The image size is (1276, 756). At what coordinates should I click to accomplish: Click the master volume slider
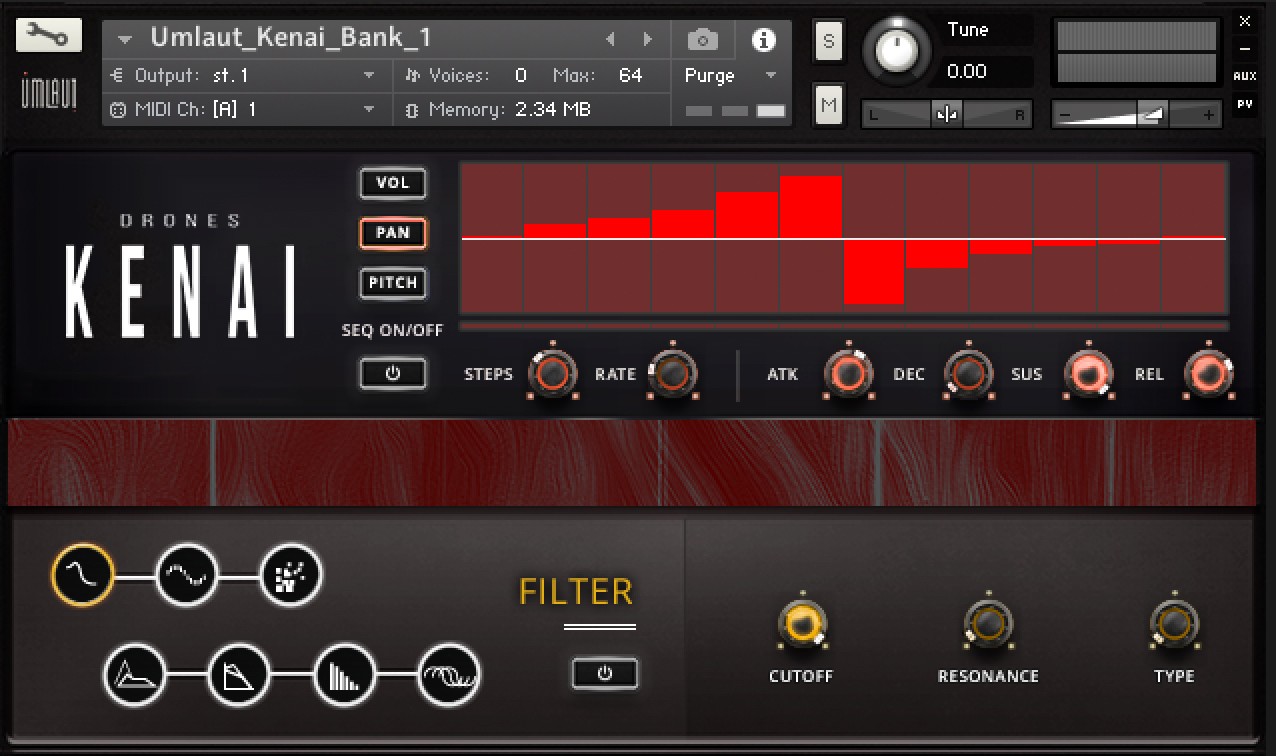pyautogui.click(x=1137, y=115)
